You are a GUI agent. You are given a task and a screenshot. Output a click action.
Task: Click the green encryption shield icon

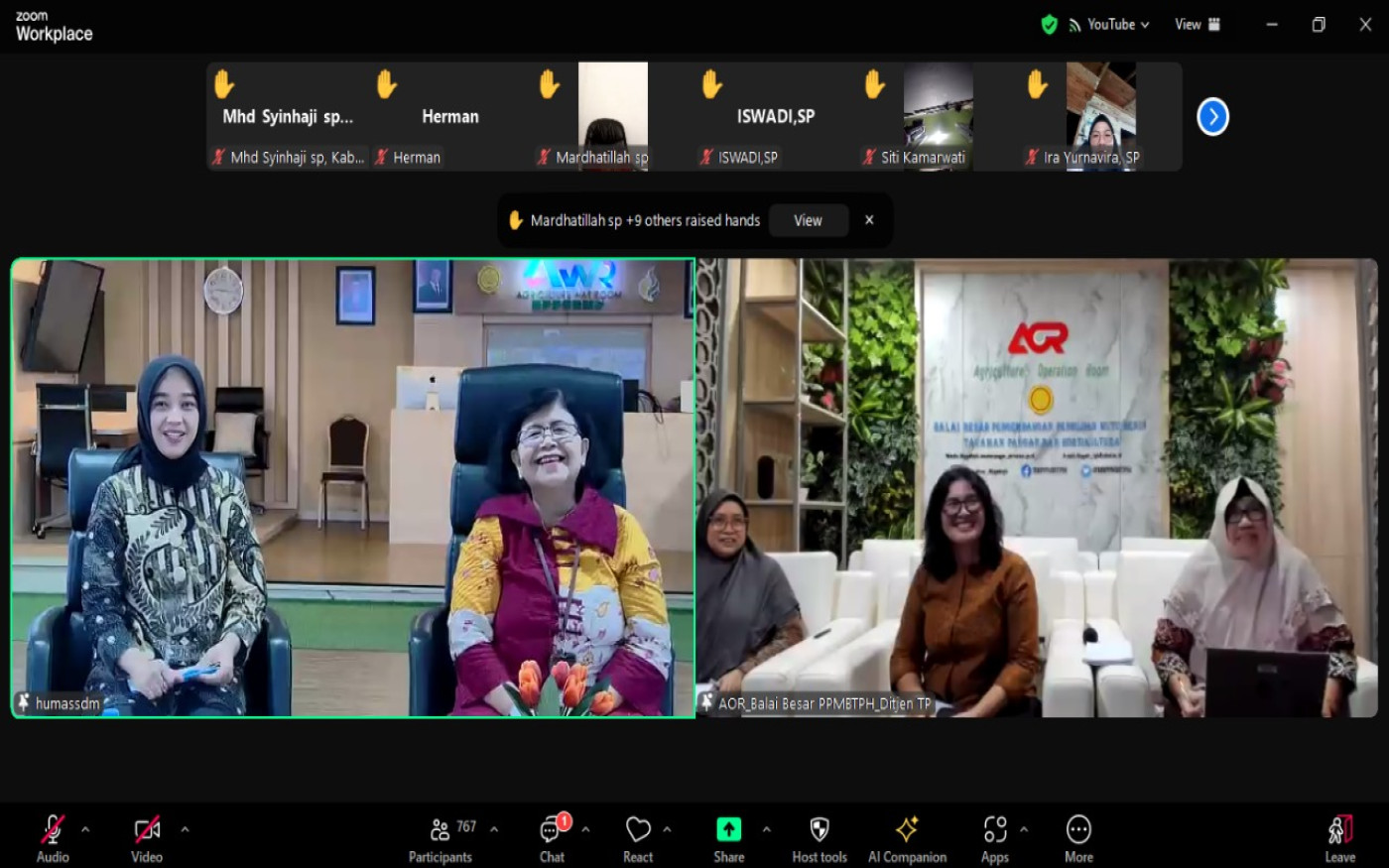click(1049, 25)
